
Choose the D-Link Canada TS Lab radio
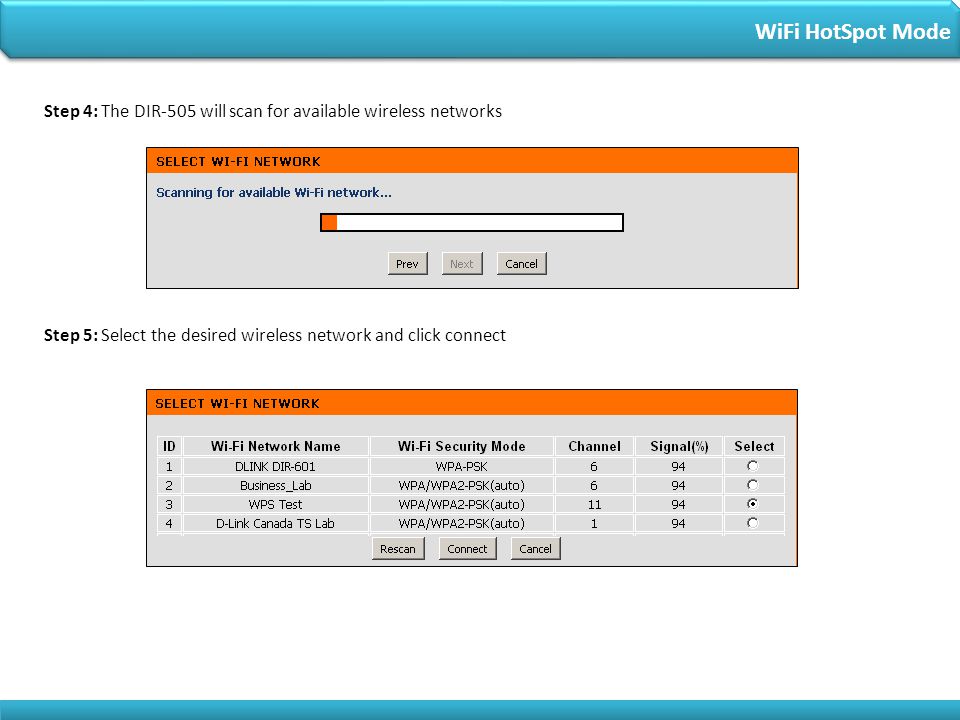752,523
